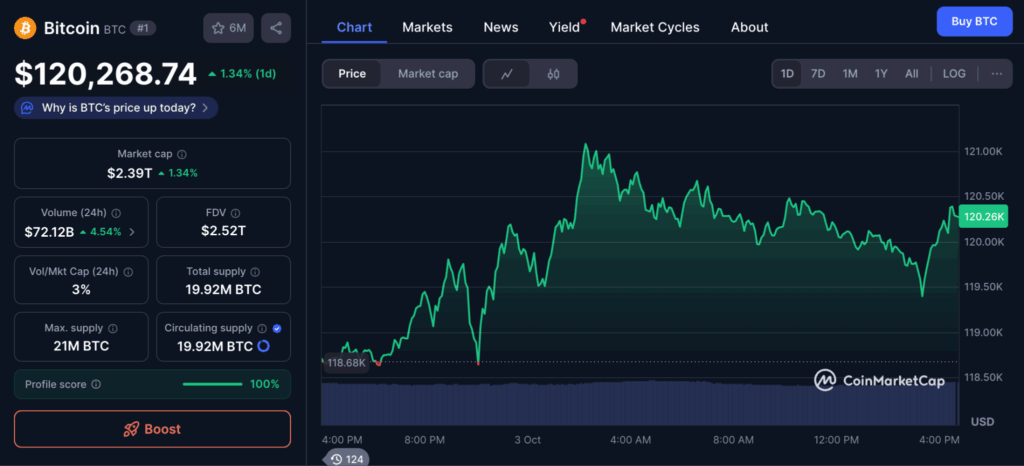Add Bitcoin to watchlist via star button
This screenshot has width=1024, height=466.
pos(228,28)
